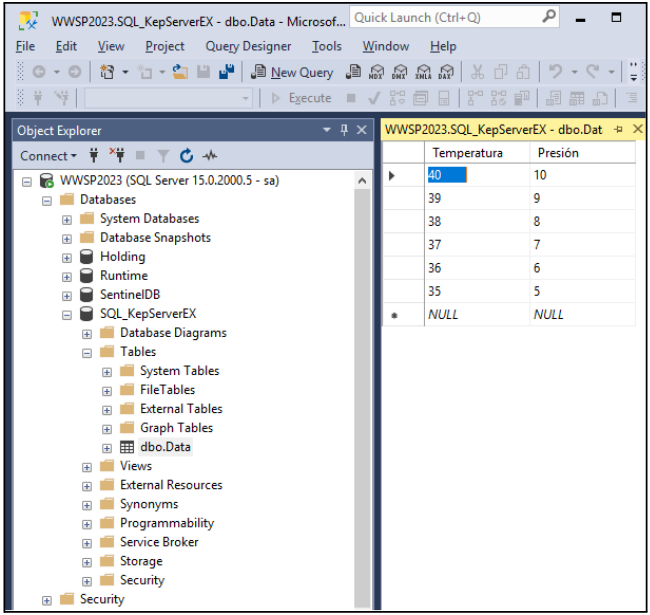This screenshot has width=650, height=615.
Task: Click the Open File folder icon
Action: pos(180,72)
